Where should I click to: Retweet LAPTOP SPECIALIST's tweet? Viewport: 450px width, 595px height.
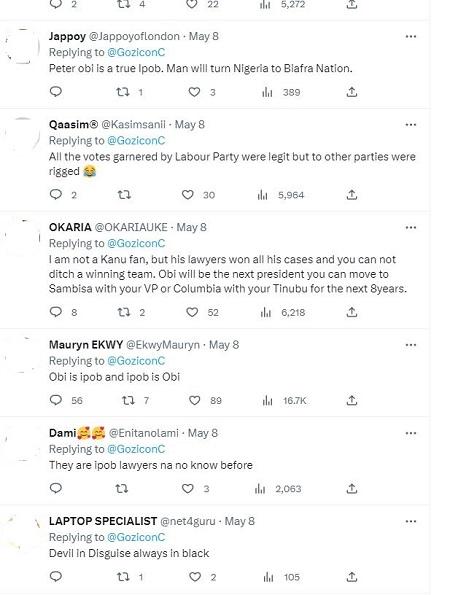tap(123, 577)
